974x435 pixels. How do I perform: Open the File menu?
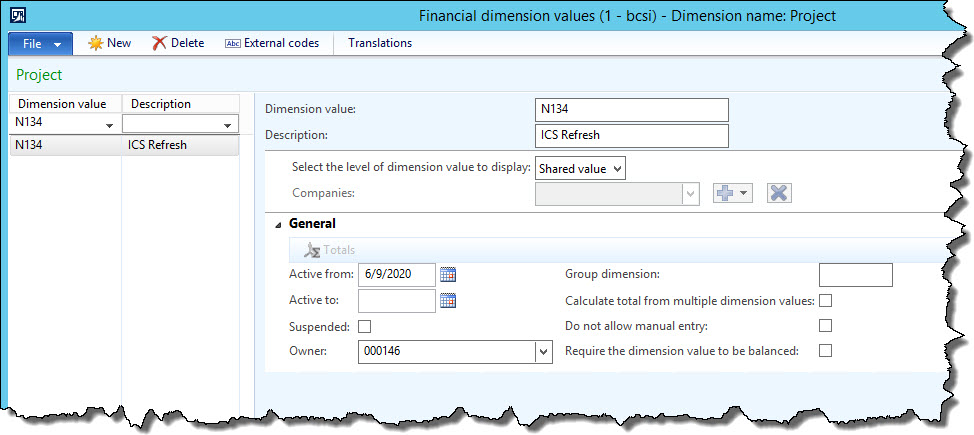coord(40,43)
